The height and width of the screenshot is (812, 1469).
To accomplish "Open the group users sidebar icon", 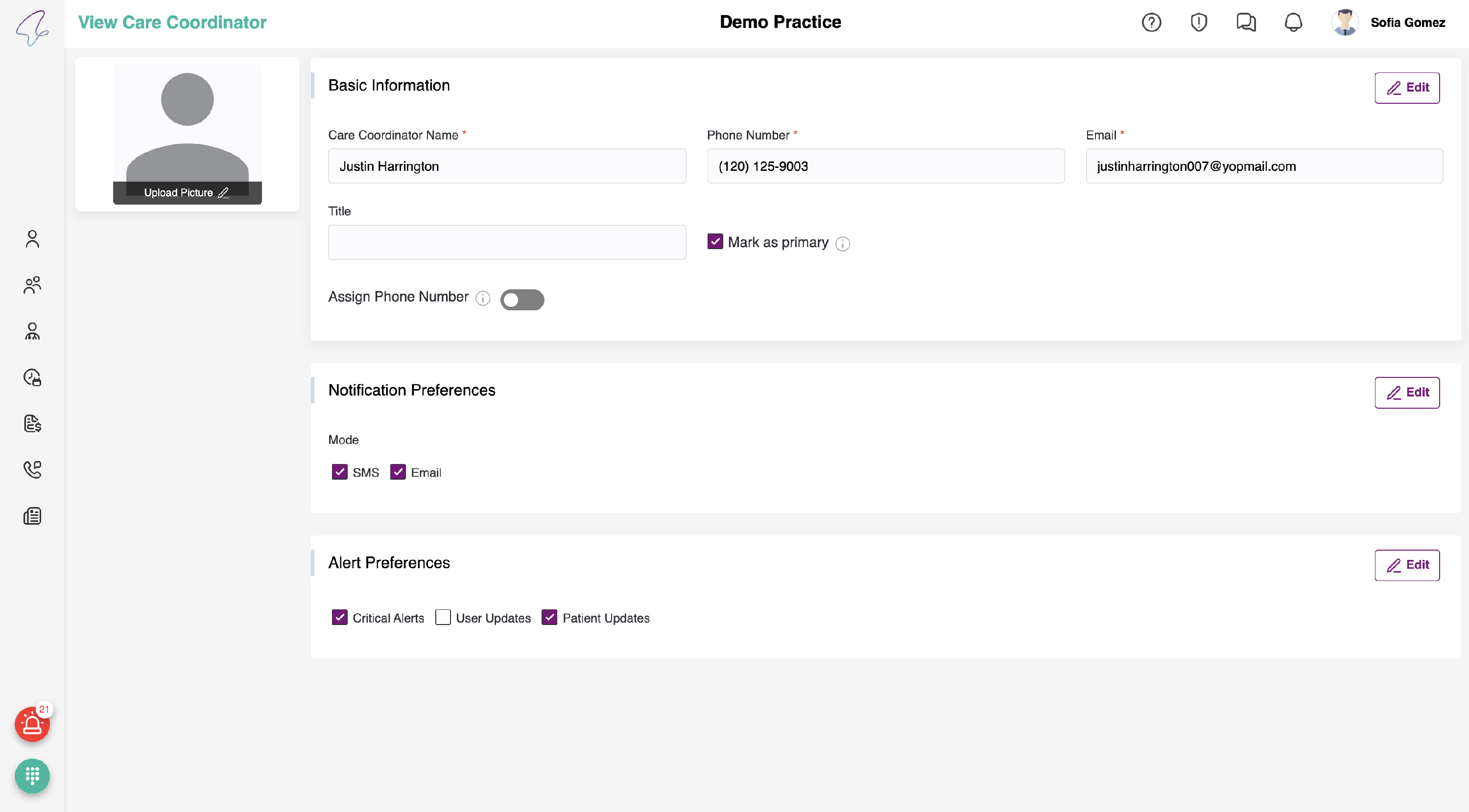I will click(32, 285).
